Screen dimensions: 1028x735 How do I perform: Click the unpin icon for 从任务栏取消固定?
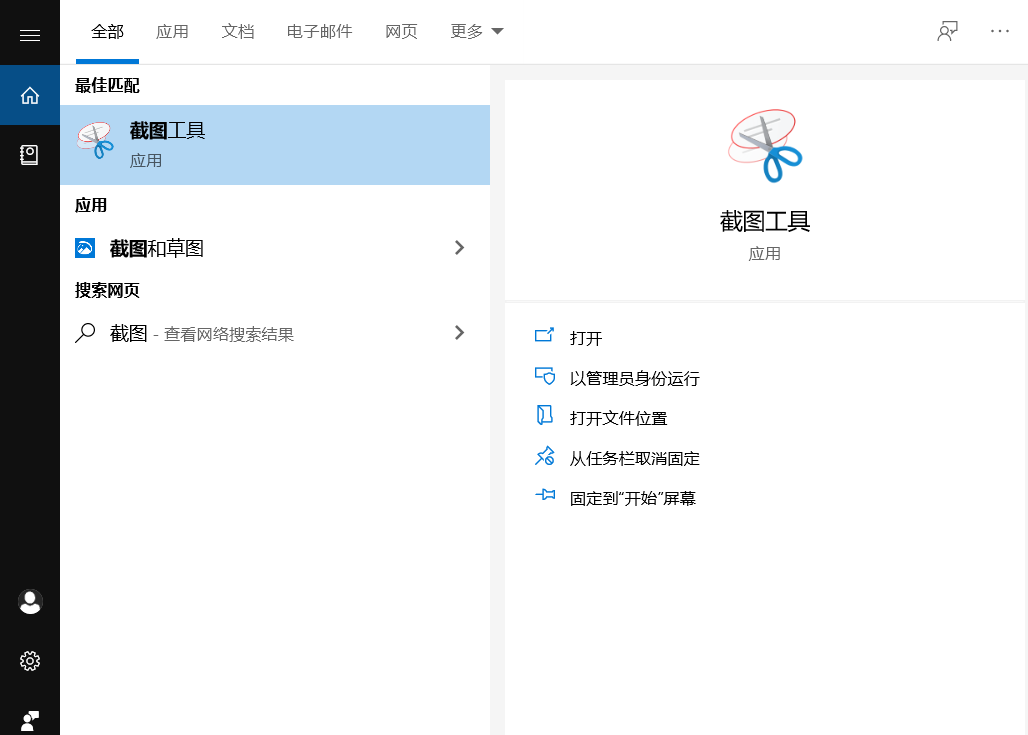pyautogui.click(x=545, y=456)
